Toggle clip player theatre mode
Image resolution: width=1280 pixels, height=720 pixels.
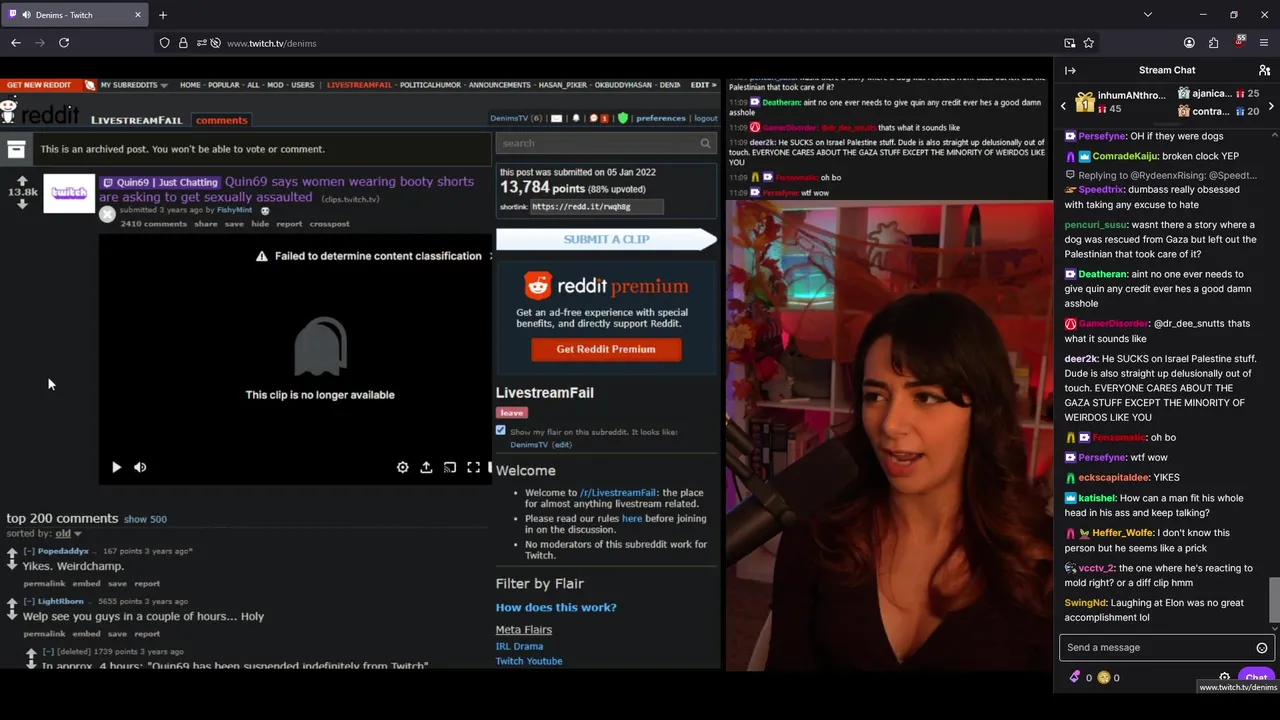(x=450, y=467)
